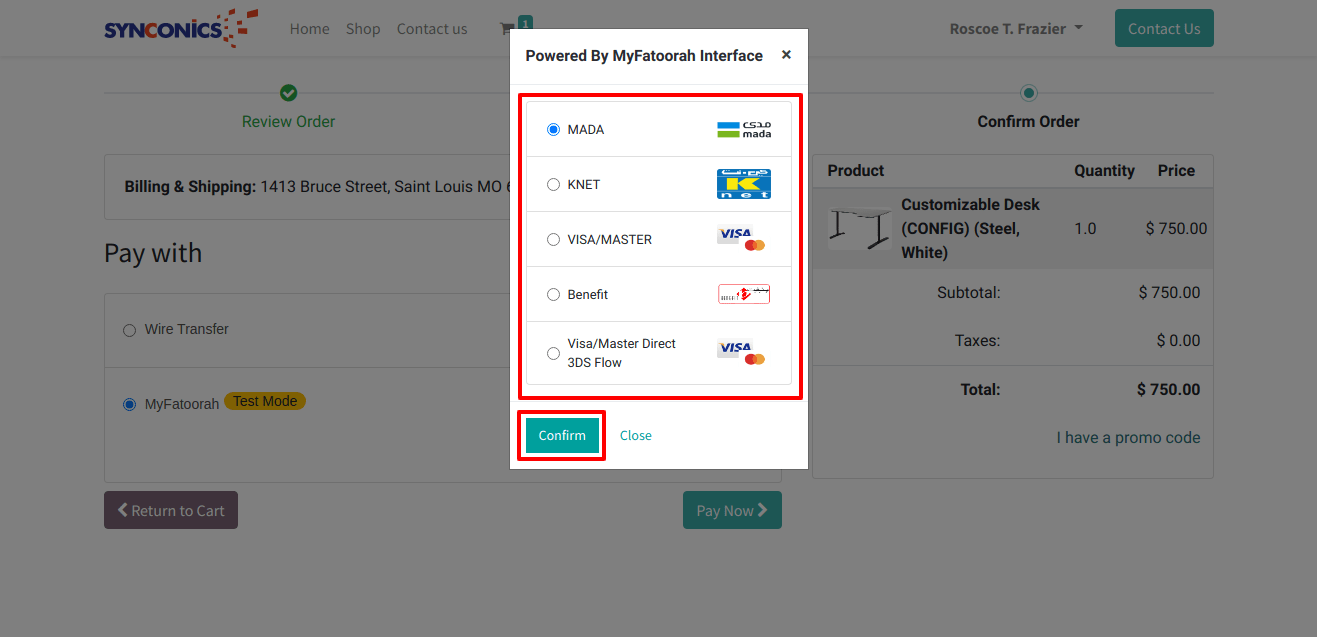This screenshot has height=637, width=1317.
Task: Click the 'I have a promo code' link
Action: click(1129, 438)
